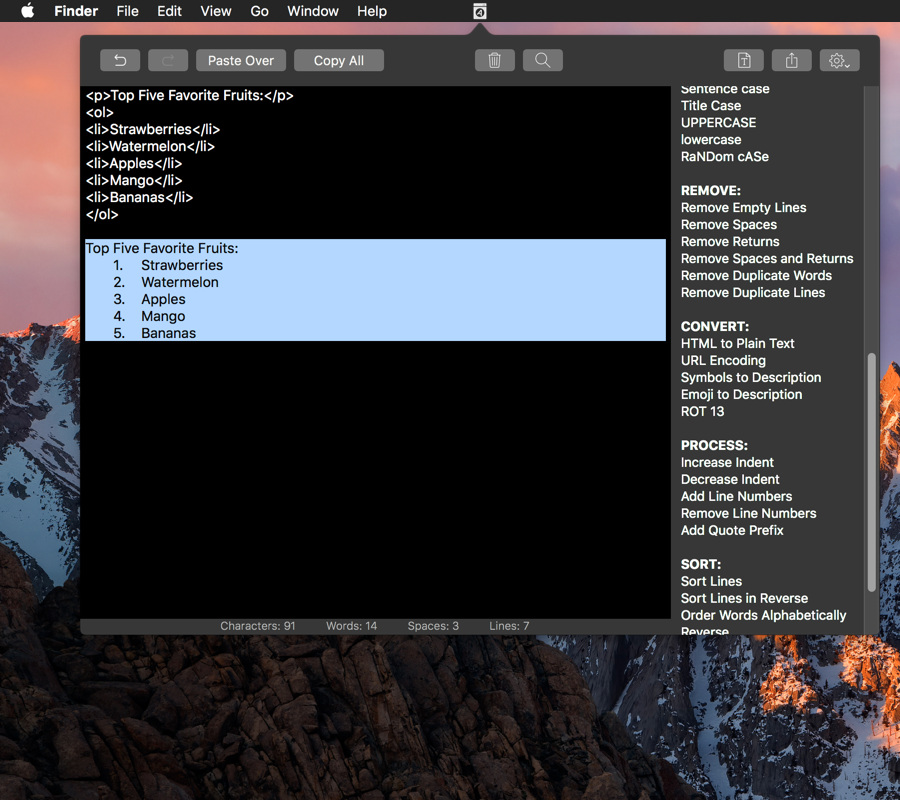Apply Symbols to Description
This screenshot has width=900, height=800.
751,378
